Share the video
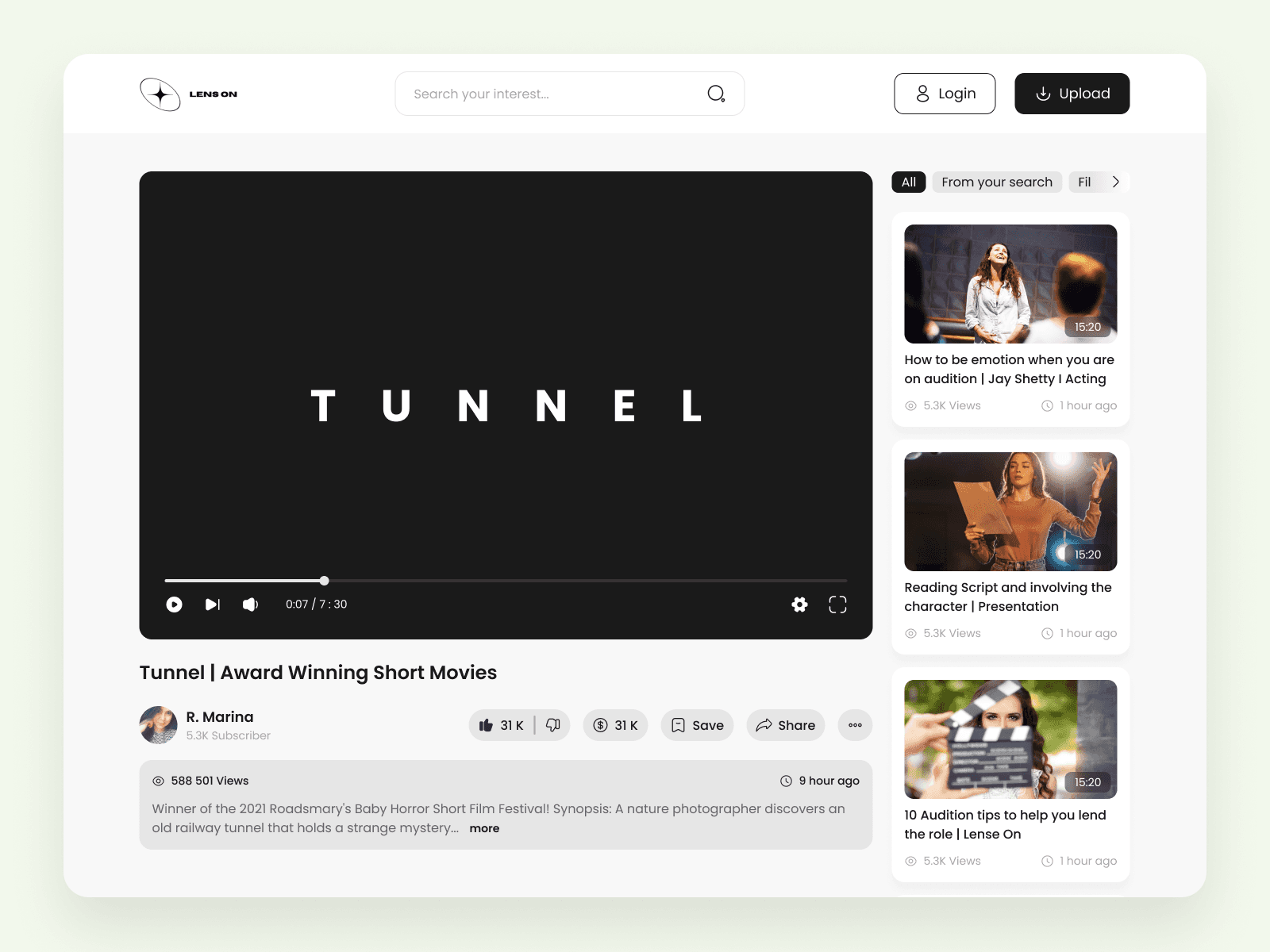1270x952 pixels. click(786, 725)
